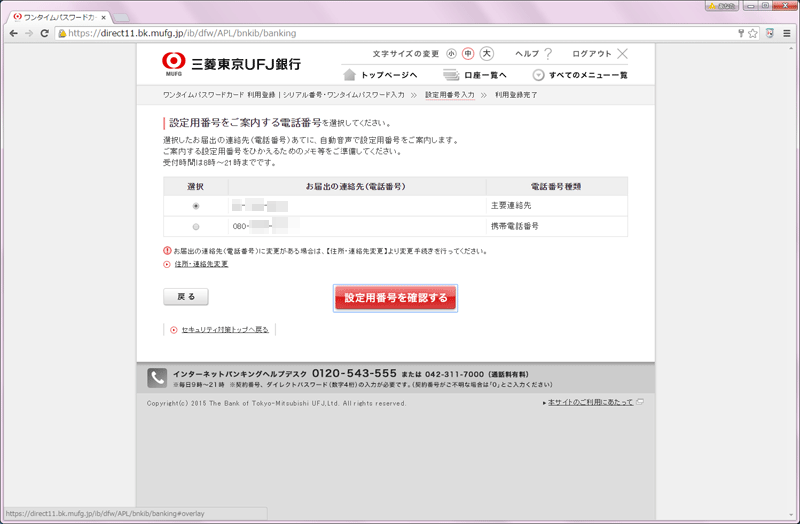
Task: Open a new browser tab
Action: [121, 18]
